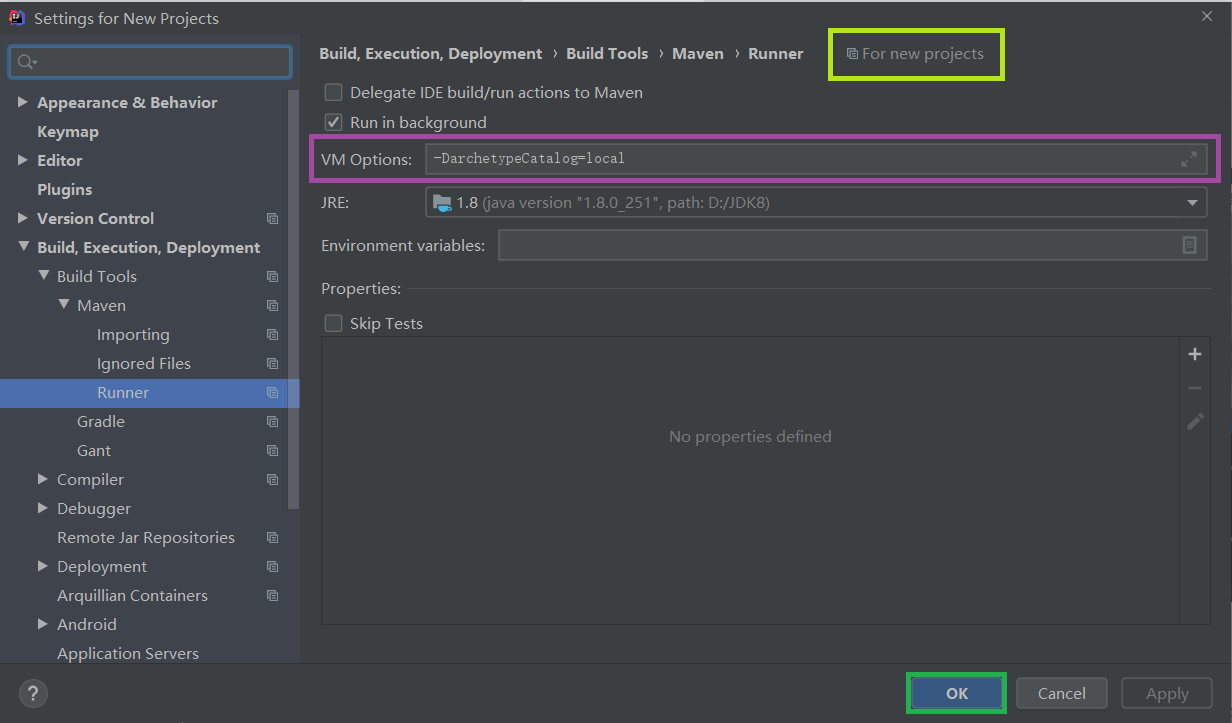Open Ignored Files under Maven
This screenshot has width=1232, height=723.
click(x=144, y=363)
